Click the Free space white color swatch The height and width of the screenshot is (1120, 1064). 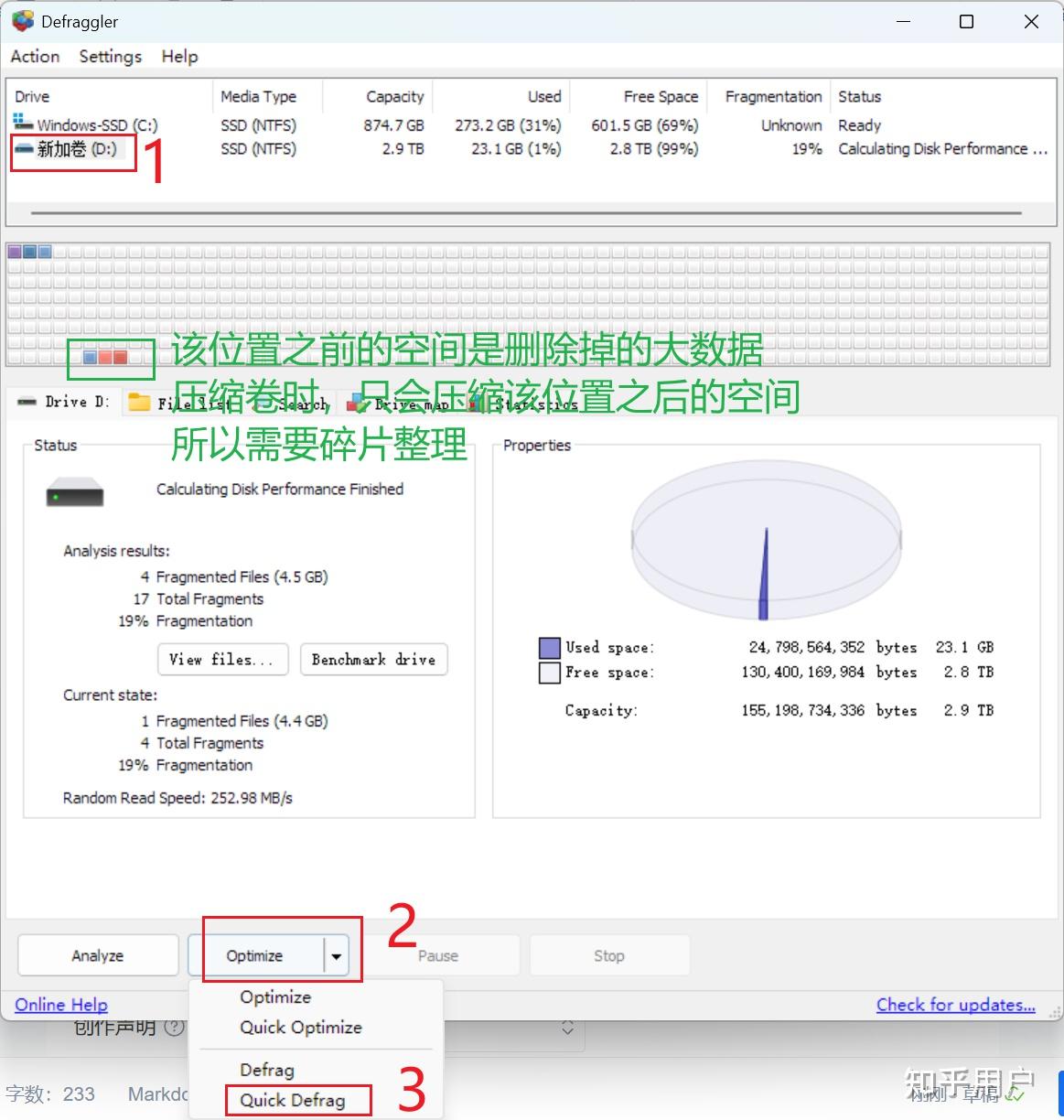549,673
